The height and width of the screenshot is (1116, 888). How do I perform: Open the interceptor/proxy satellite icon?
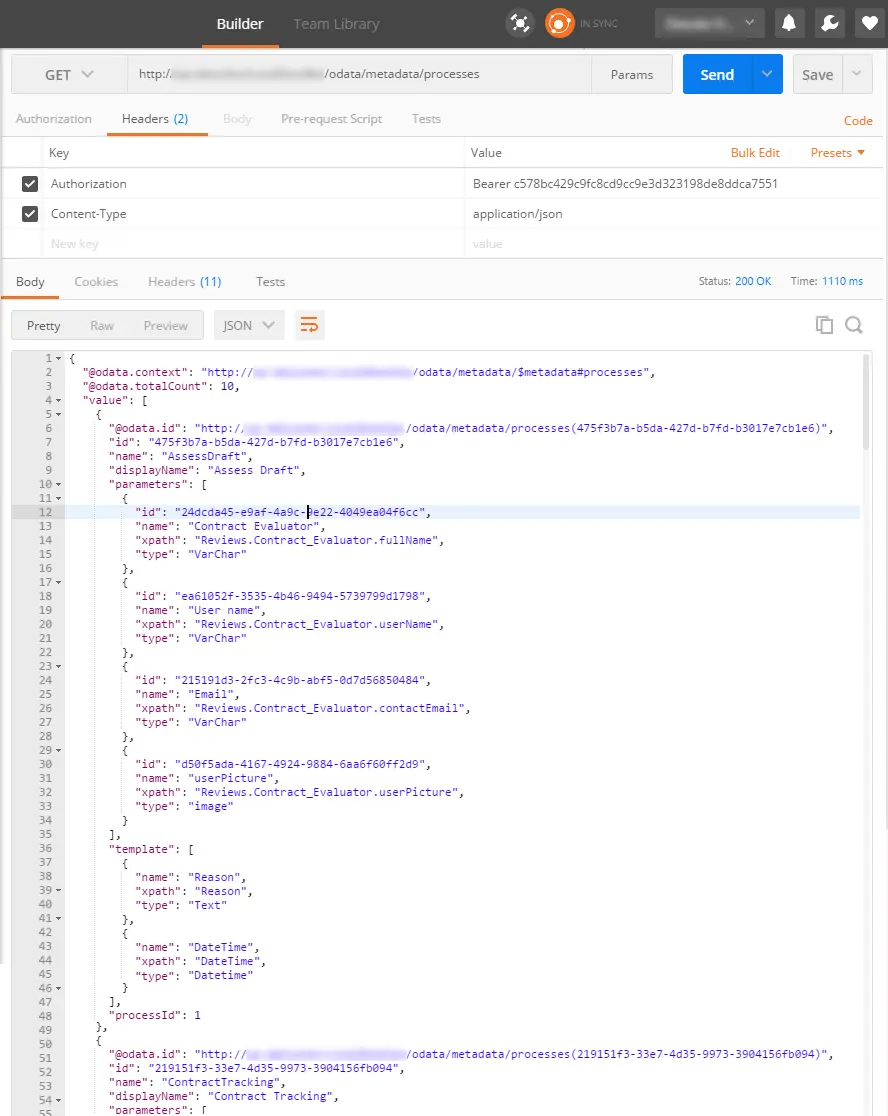520,23
